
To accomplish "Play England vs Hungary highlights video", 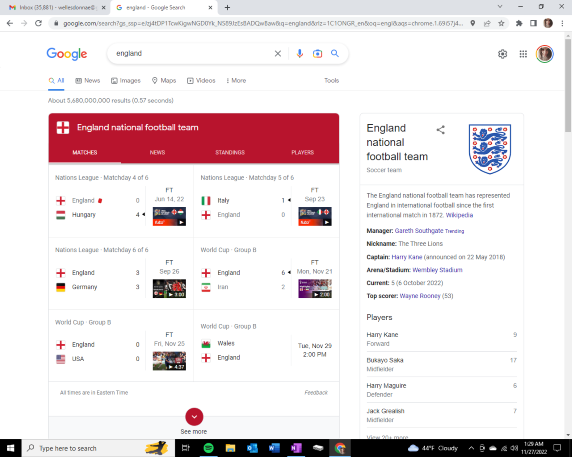I will [169, 216].
